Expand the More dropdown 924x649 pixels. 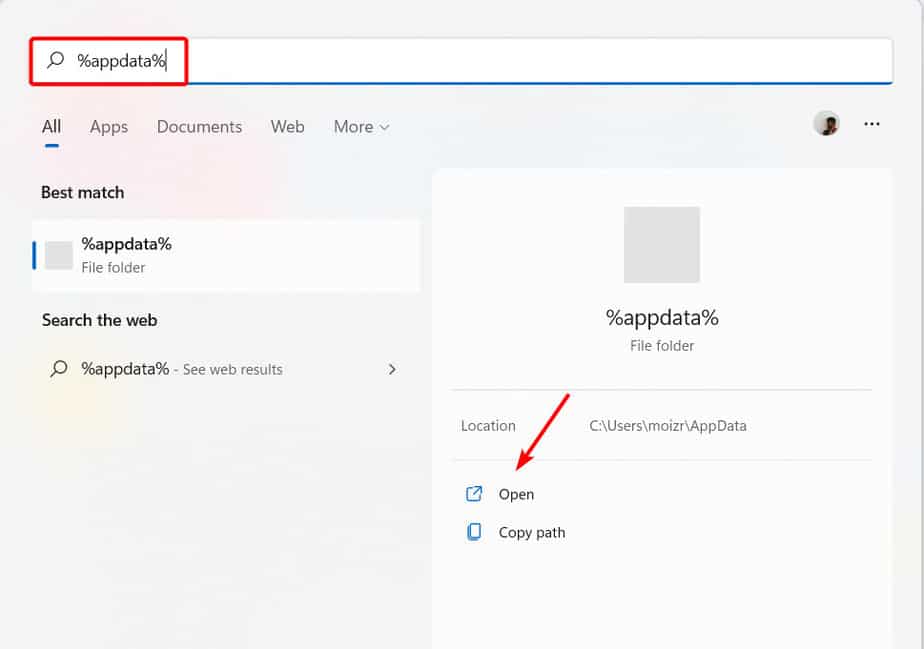(x=361, y=127)
